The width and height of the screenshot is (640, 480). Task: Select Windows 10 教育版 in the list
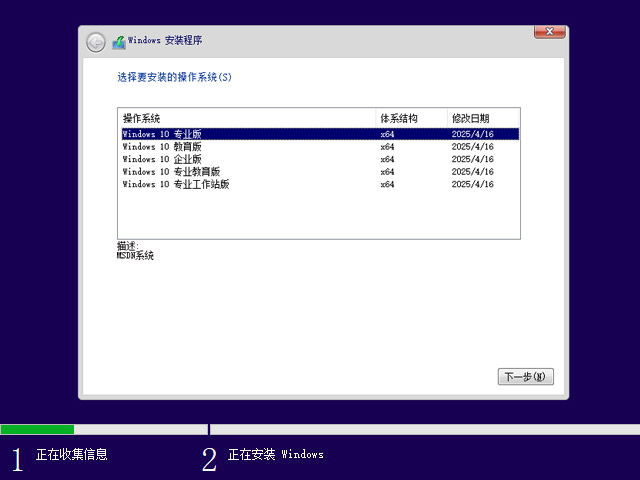point(320,147)
